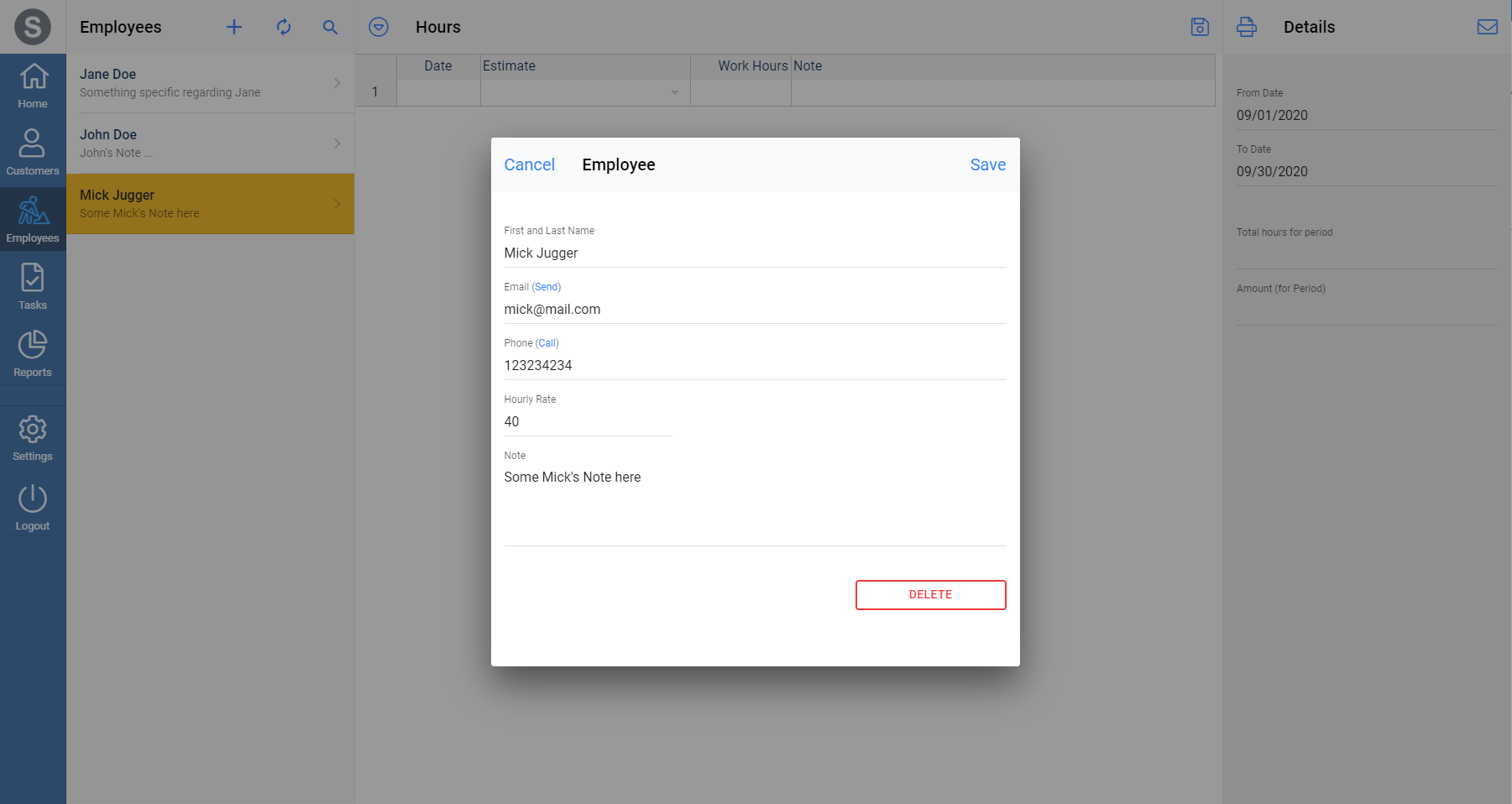Viewport: 1512px width, 804px height.
Task: Click the add employee plus icon
Action: [x=234, y=27]
